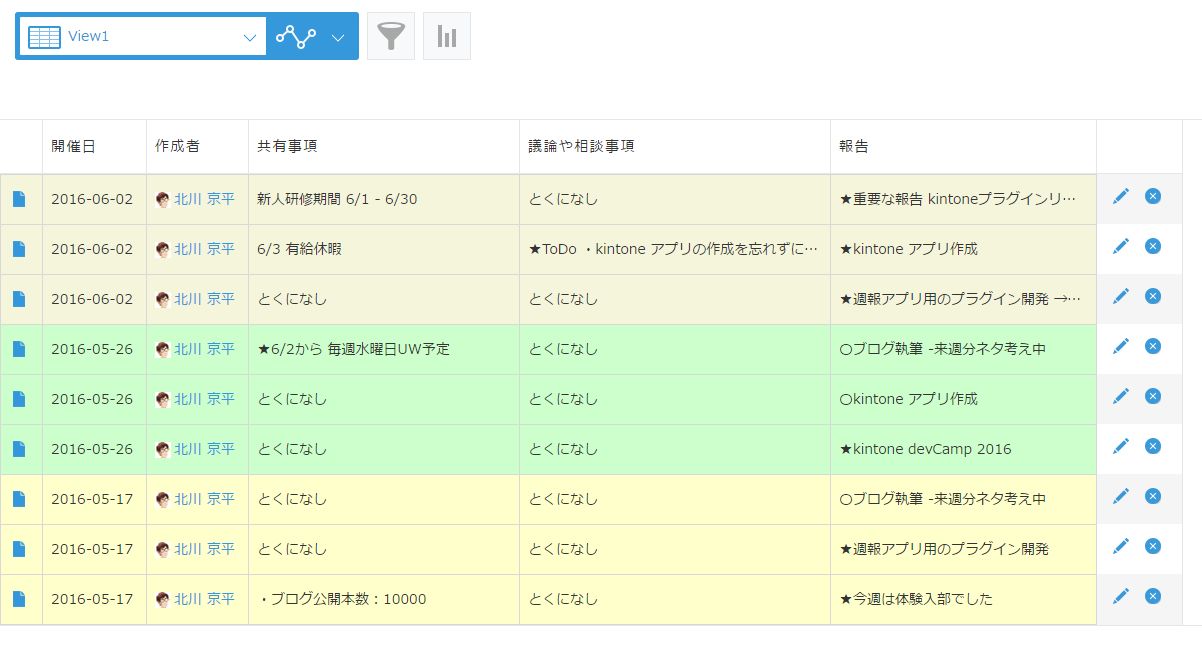Image resolution: width=1202 pixels, height=646 pixels.
Task: Open 北川 京平 user link in first row
Action: click(204, 199)
